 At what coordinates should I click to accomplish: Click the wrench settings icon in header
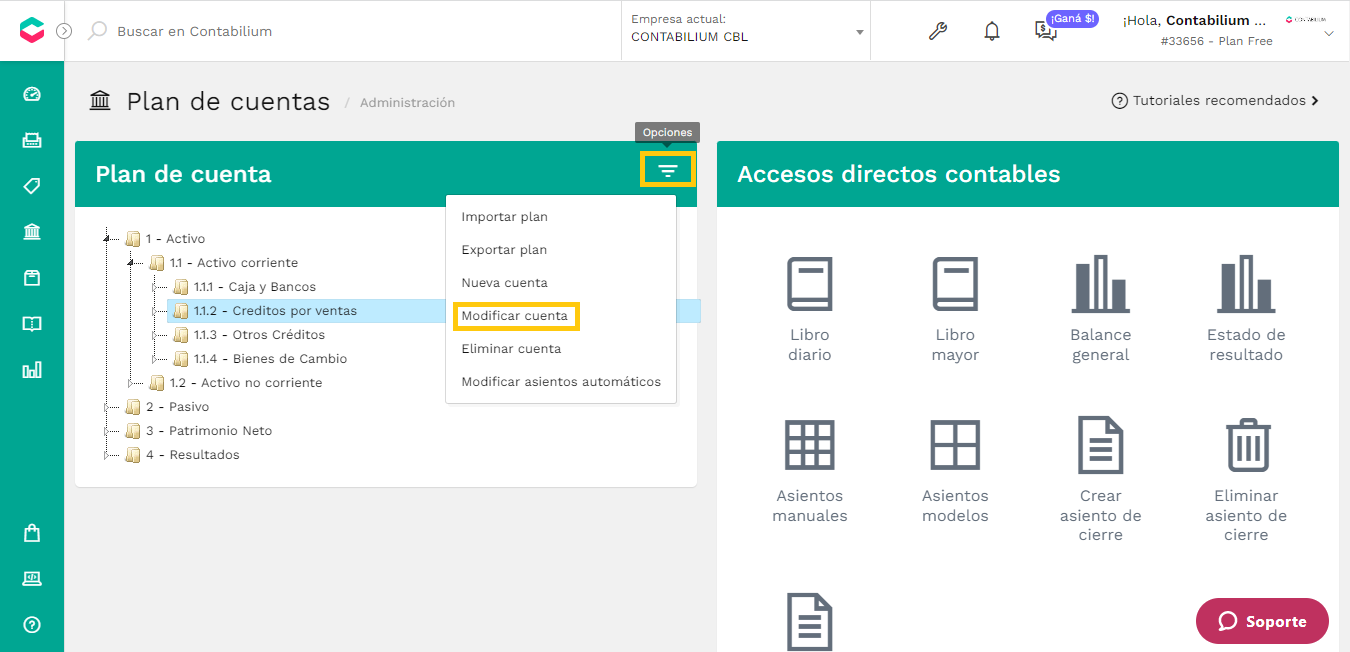pyautogui.click(x=938, y=31)
